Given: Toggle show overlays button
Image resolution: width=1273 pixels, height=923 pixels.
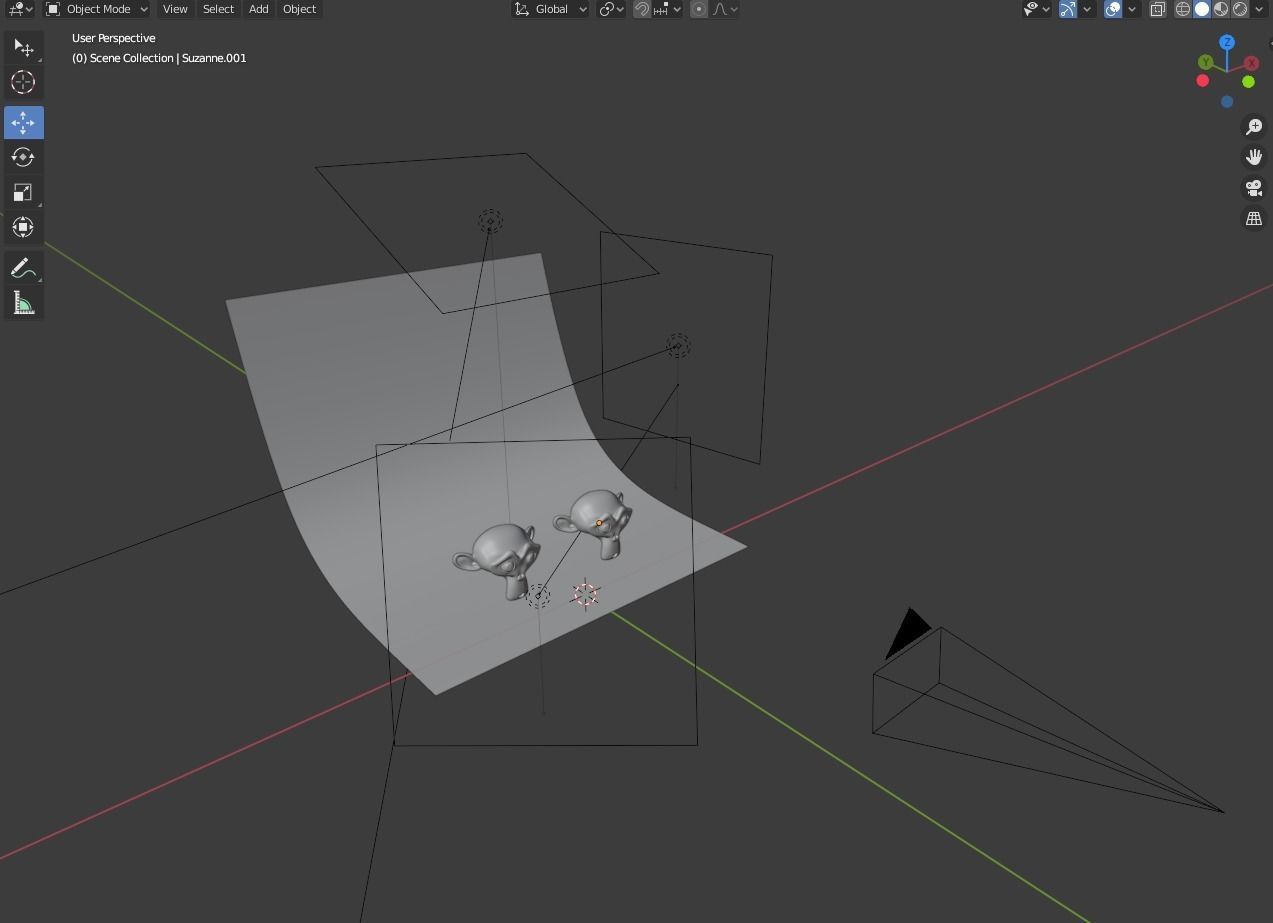Looking at the screenshot, I should point(1113,9).
